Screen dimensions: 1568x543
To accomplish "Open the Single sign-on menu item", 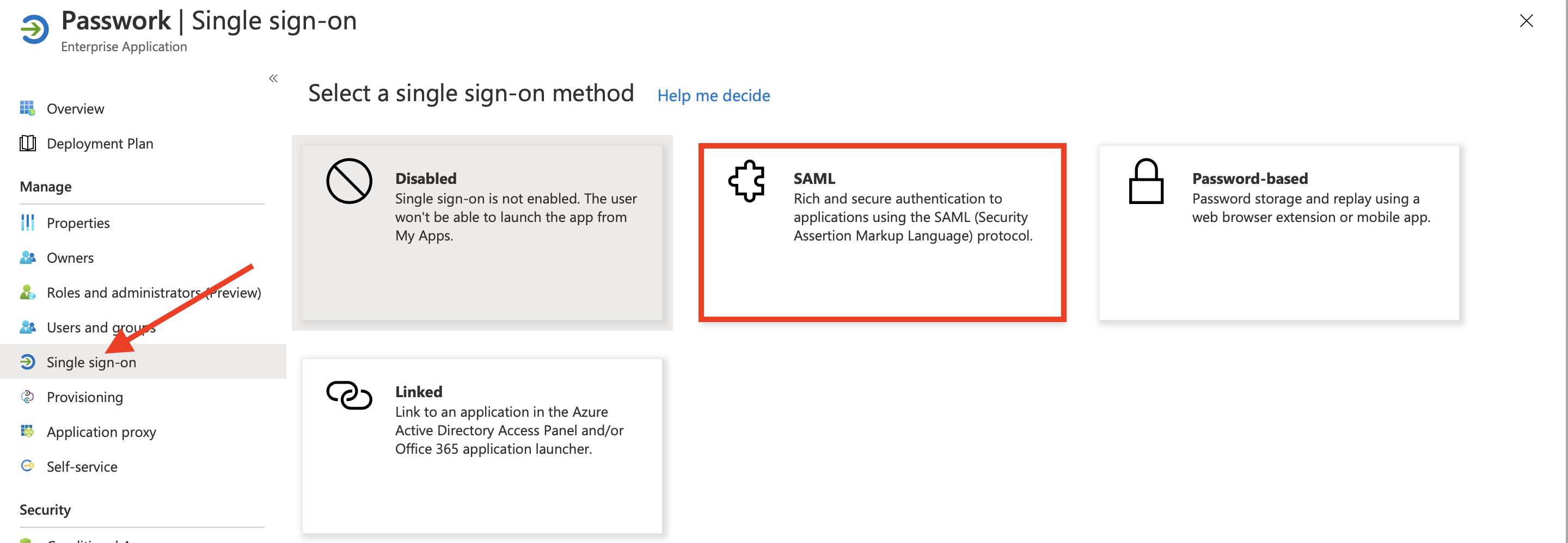I will coord(92,362).
